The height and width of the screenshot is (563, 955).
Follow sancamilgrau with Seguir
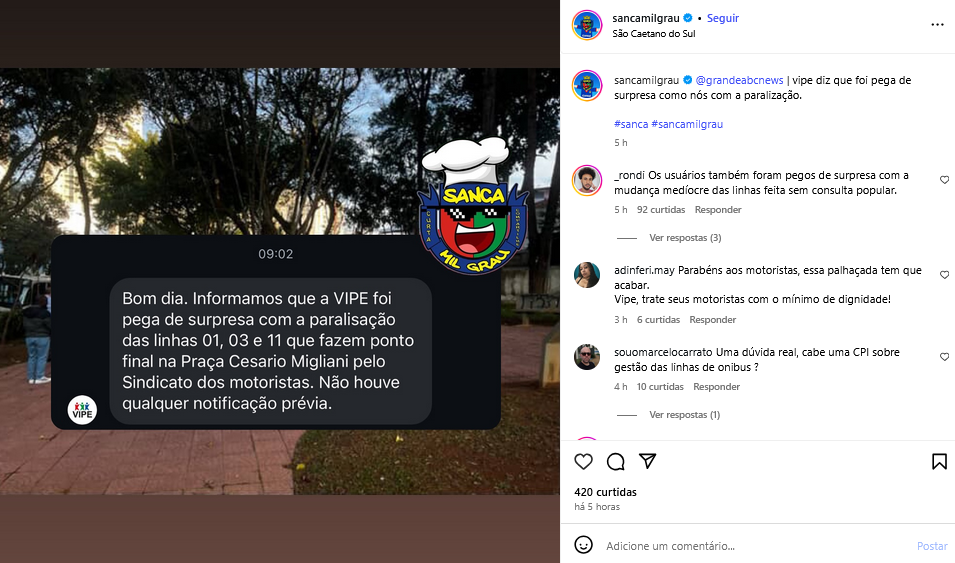coord(723,18)
